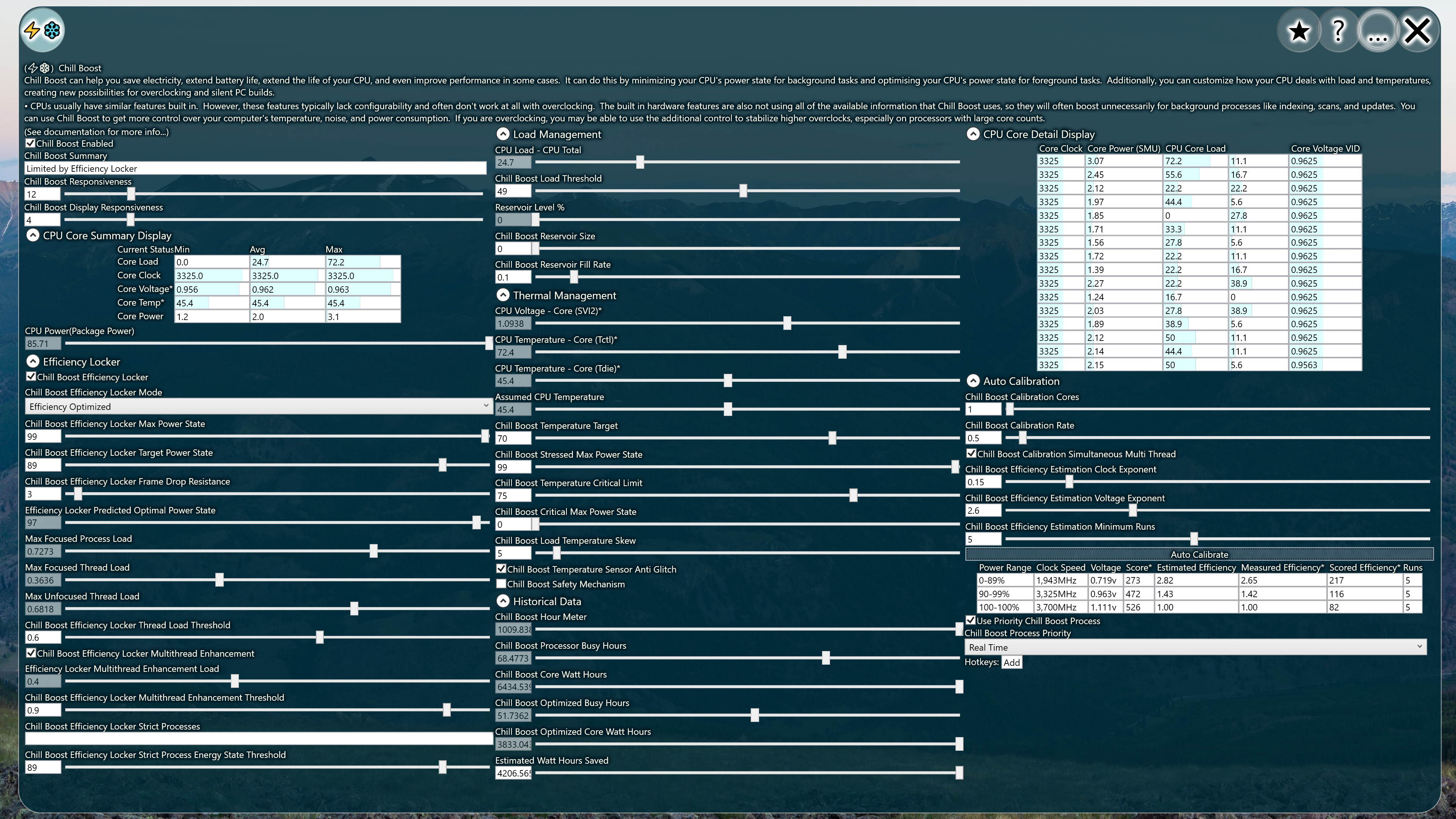Collapse the Auto Calibration section
The width and height of the screenshot is (1456, 819).
973,380
